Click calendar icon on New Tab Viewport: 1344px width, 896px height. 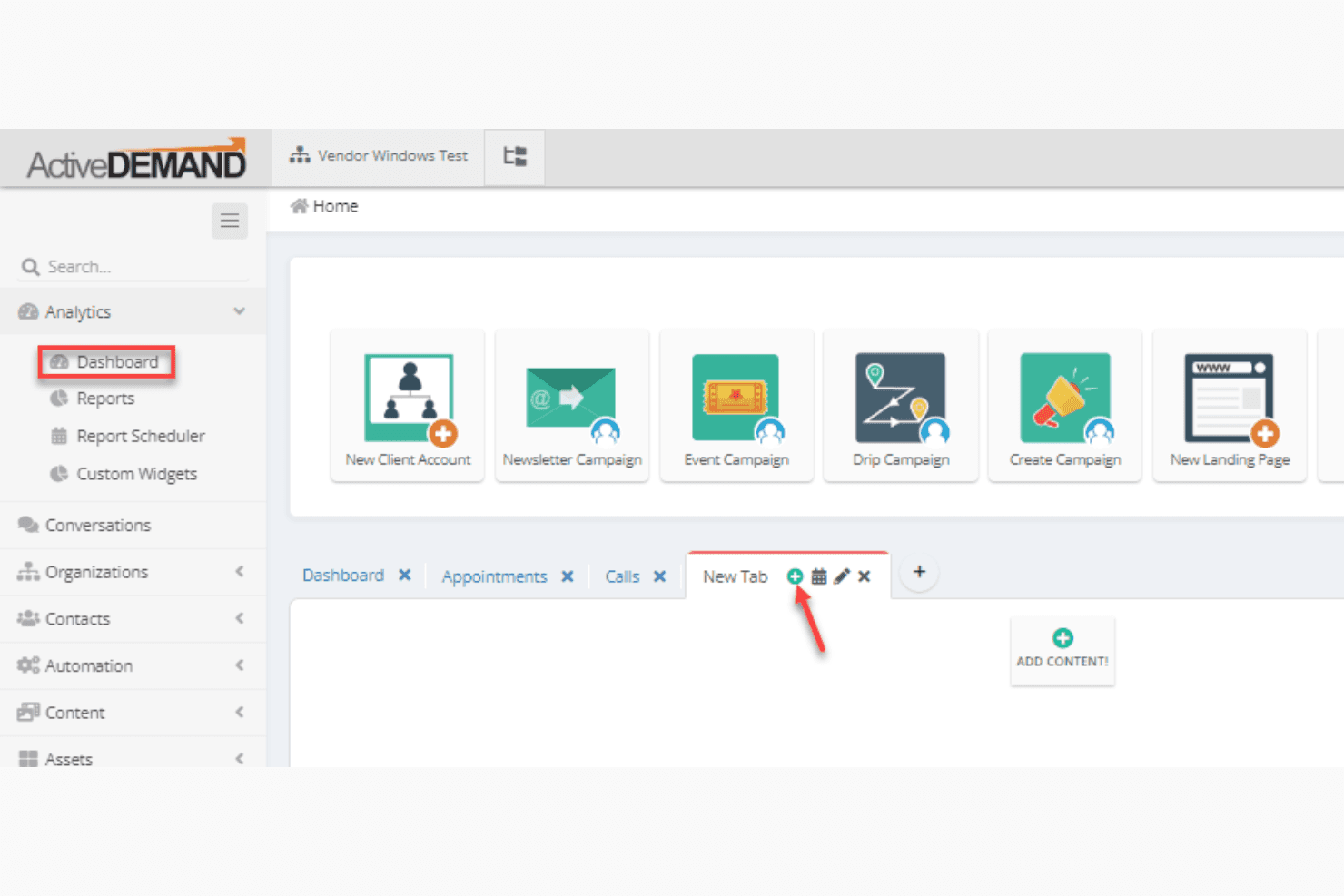[x=819, y=576]
